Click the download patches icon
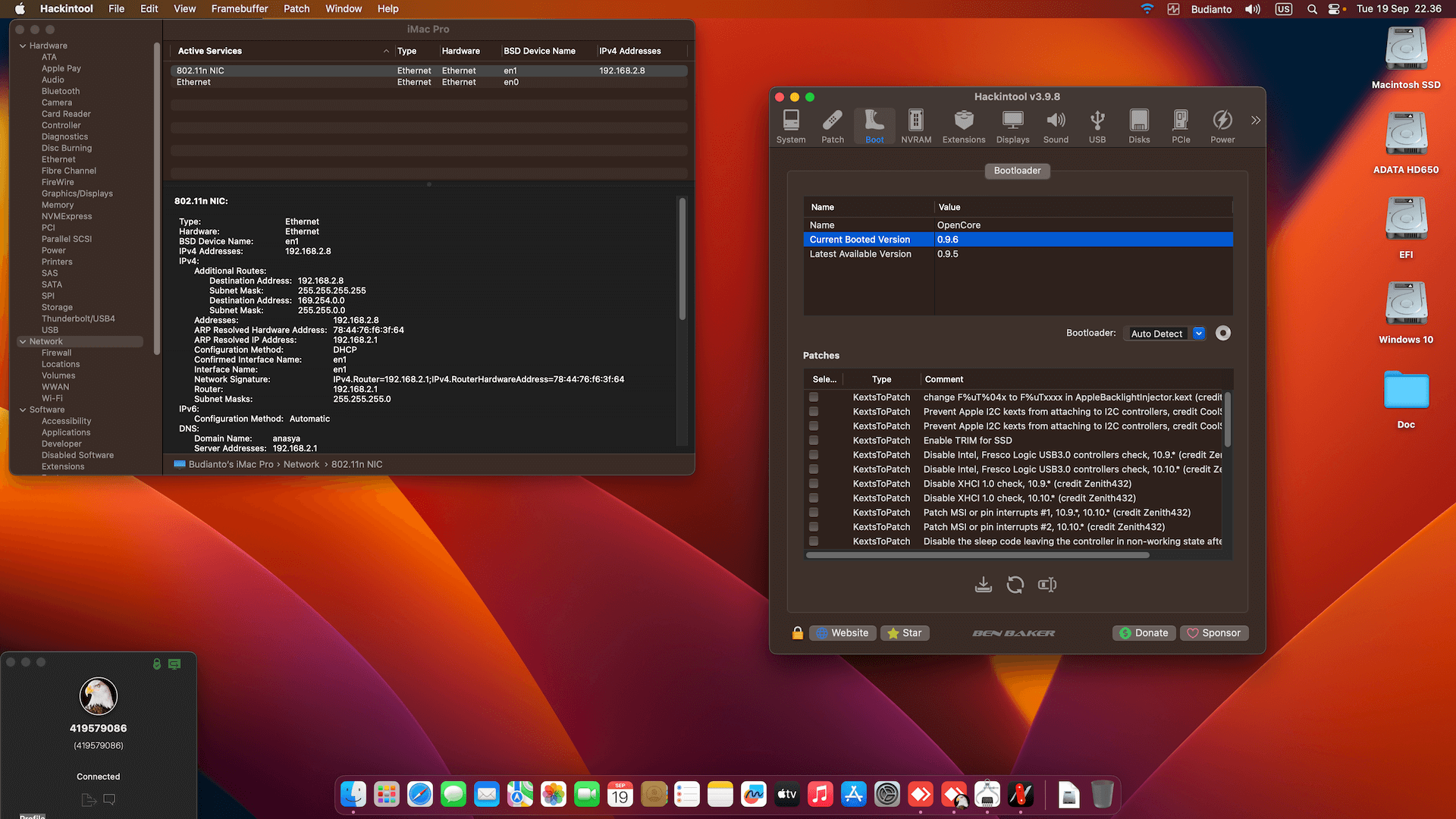This screenshot has width=1456, height=819. 983,585
